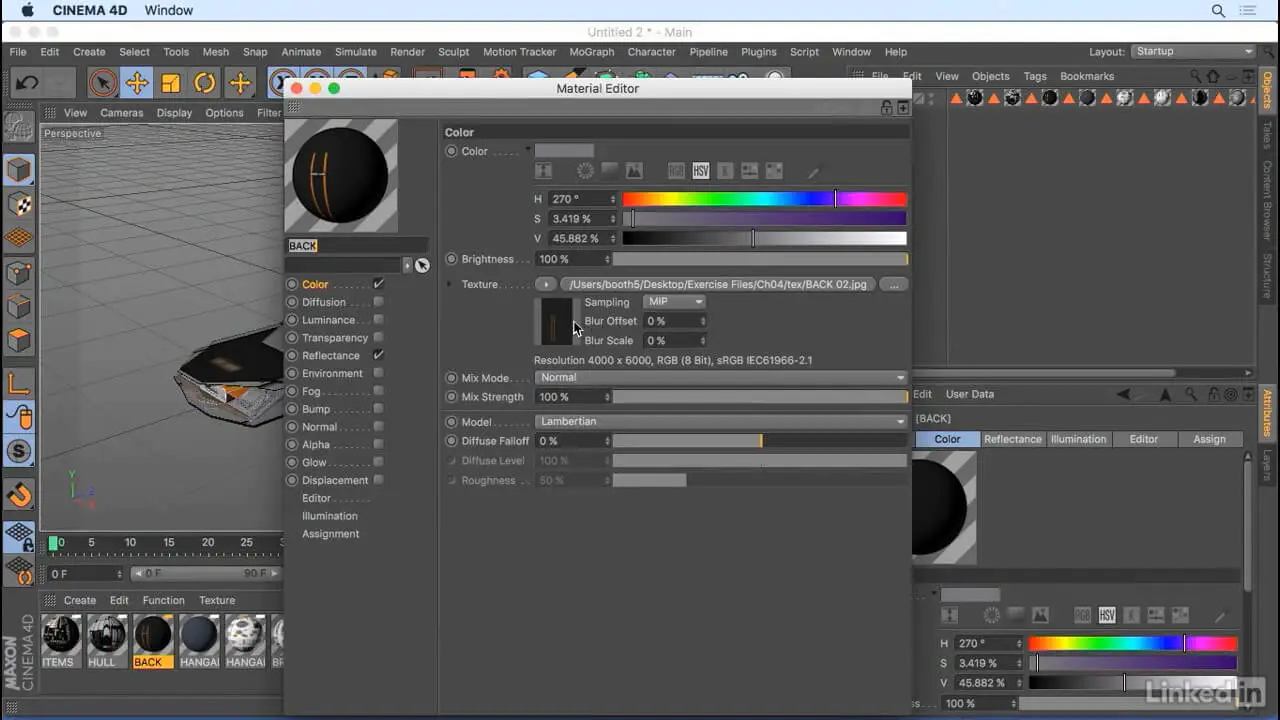
Task: Switch to Edges mode icon
Action: (19, 307)
